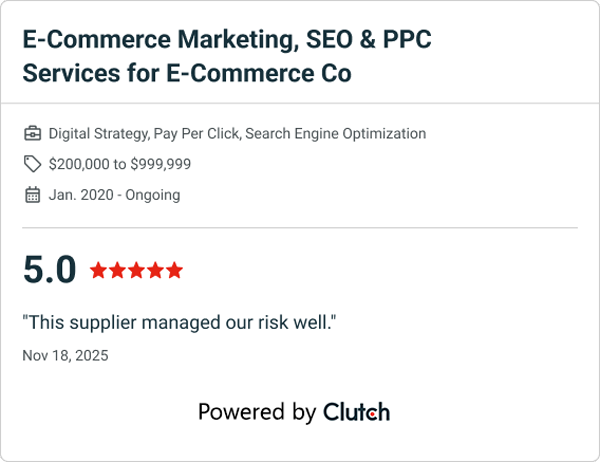The height and width of the screenshot is (462, 600).
Task: Click the Nov 18, 2025 review date
Action: pos(65,355)
